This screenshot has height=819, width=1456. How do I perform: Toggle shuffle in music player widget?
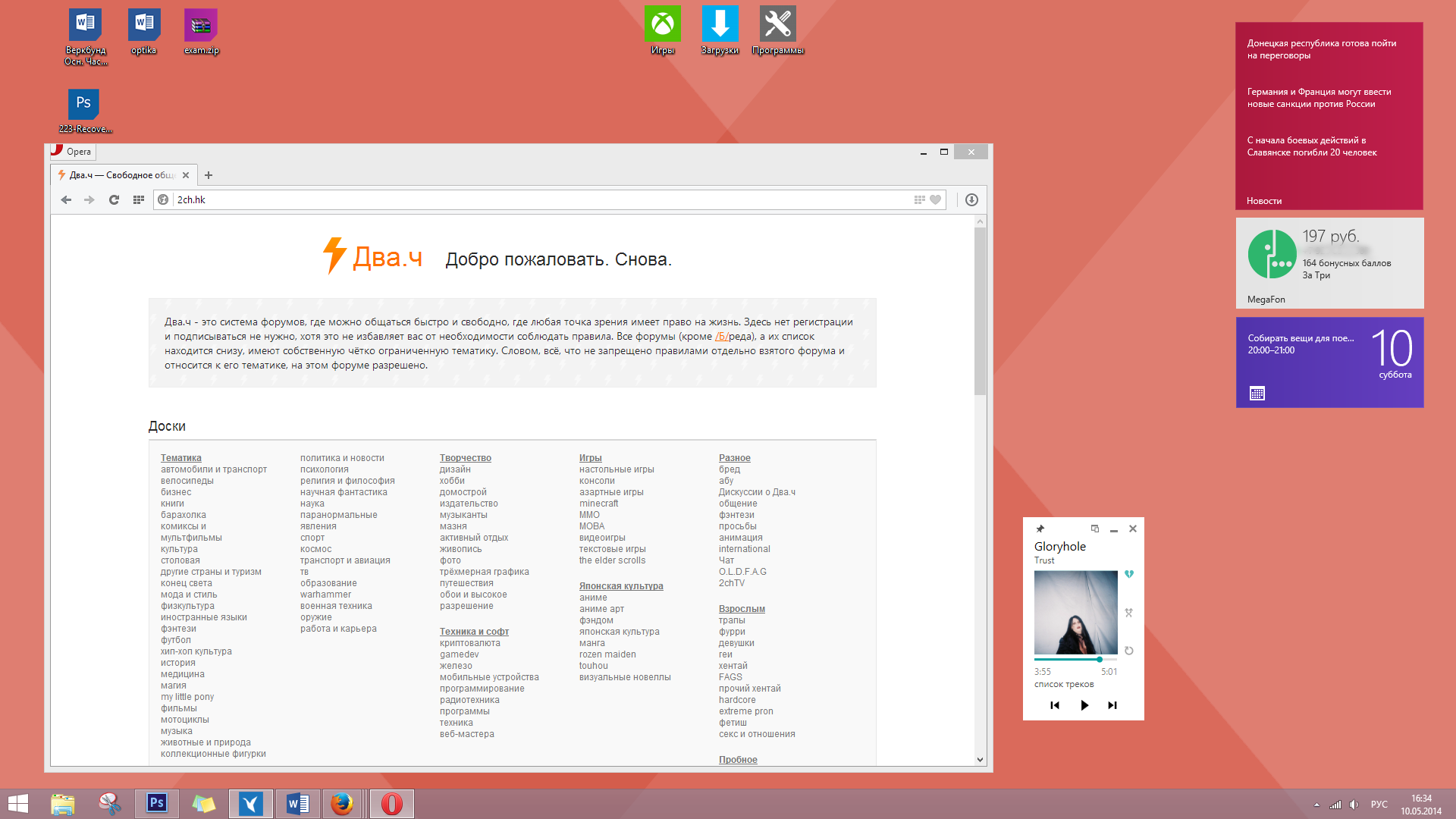(x=1128, y=613)
